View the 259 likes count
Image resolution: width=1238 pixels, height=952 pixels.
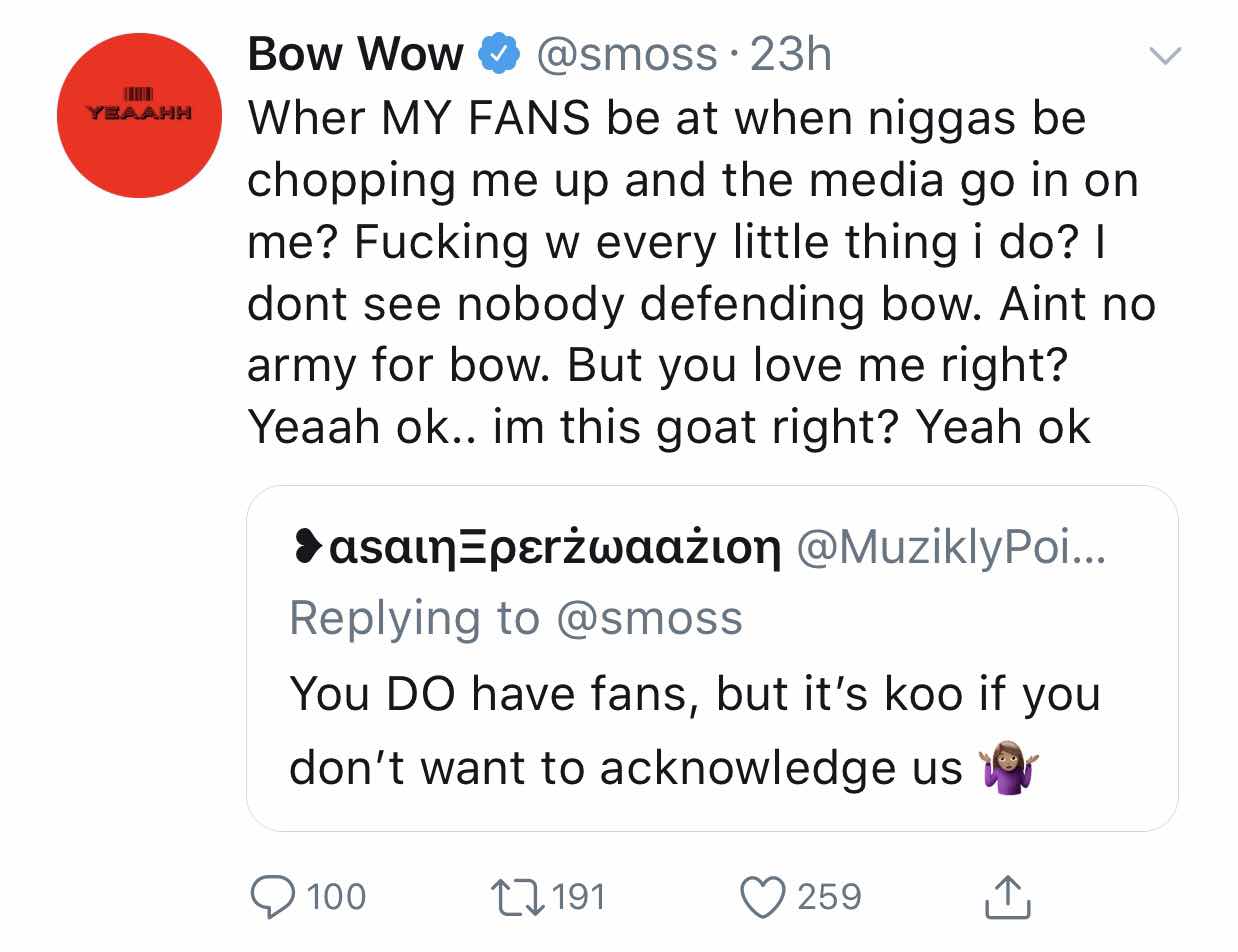pos(829,897)
